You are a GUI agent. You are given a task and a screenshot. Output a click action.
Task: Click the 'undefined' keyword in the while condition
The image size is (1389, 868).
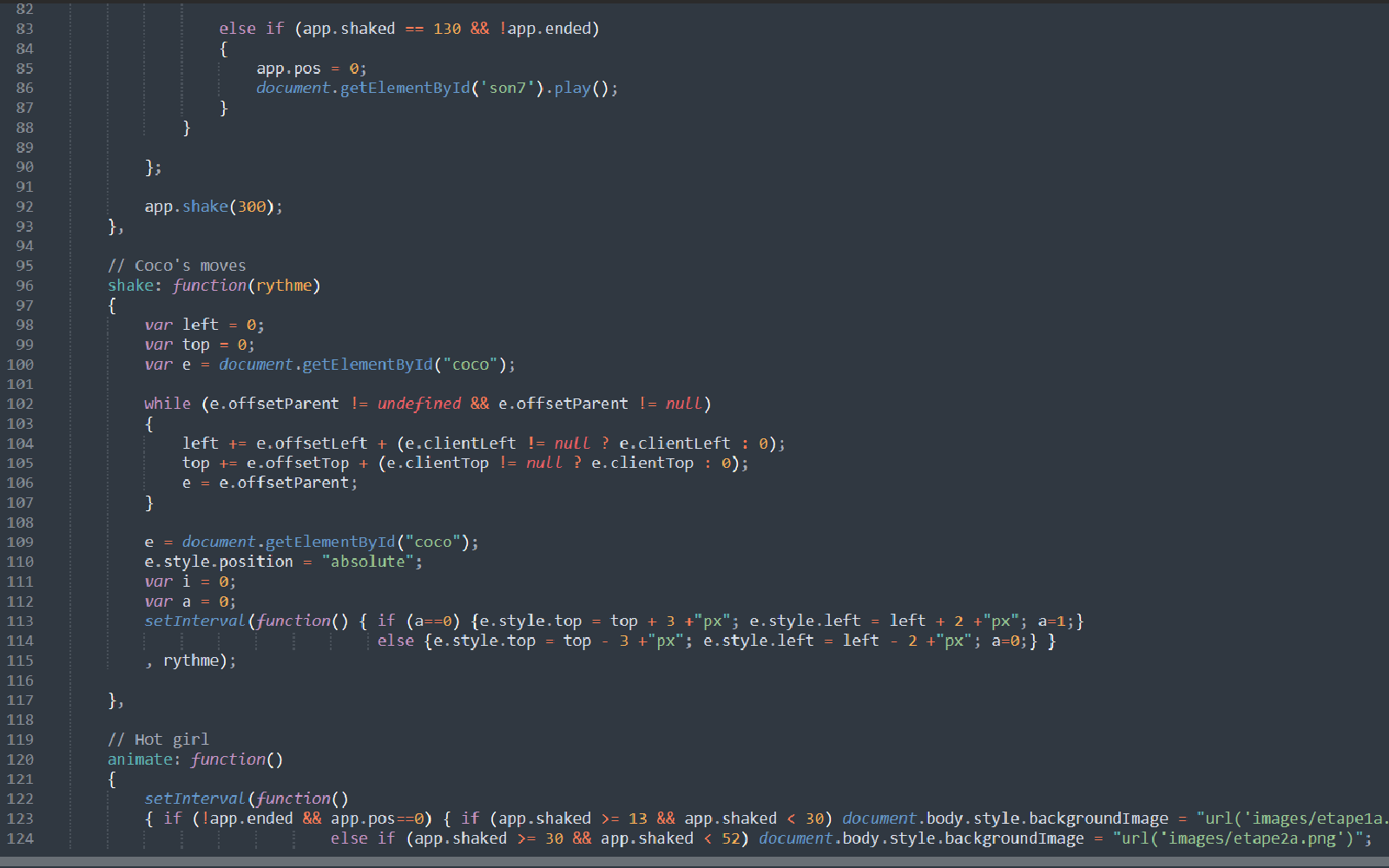pyautogui.click(x=418, y=404)
